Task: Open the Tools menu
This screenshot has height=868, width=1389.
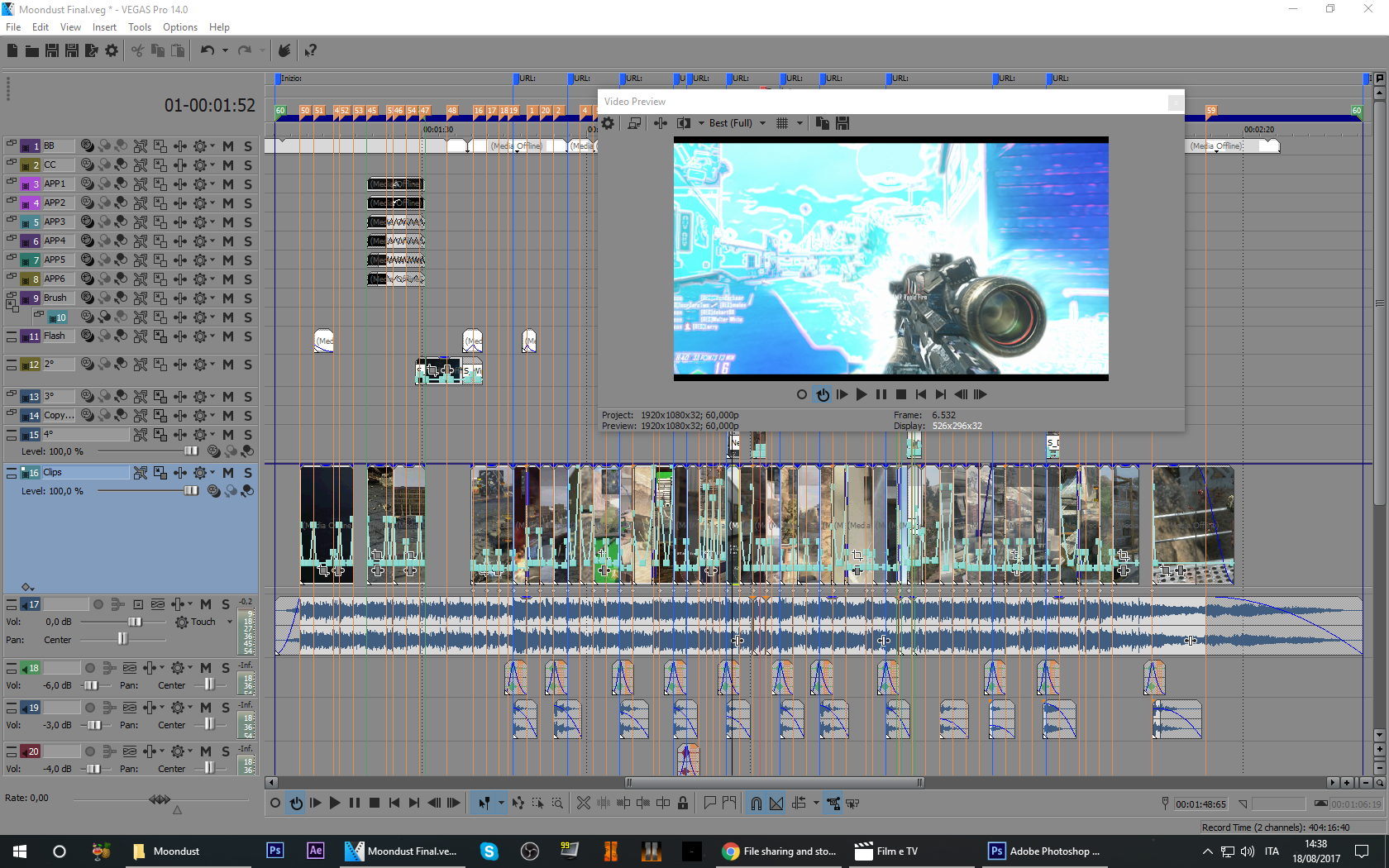Action: [x=140, y=27]
